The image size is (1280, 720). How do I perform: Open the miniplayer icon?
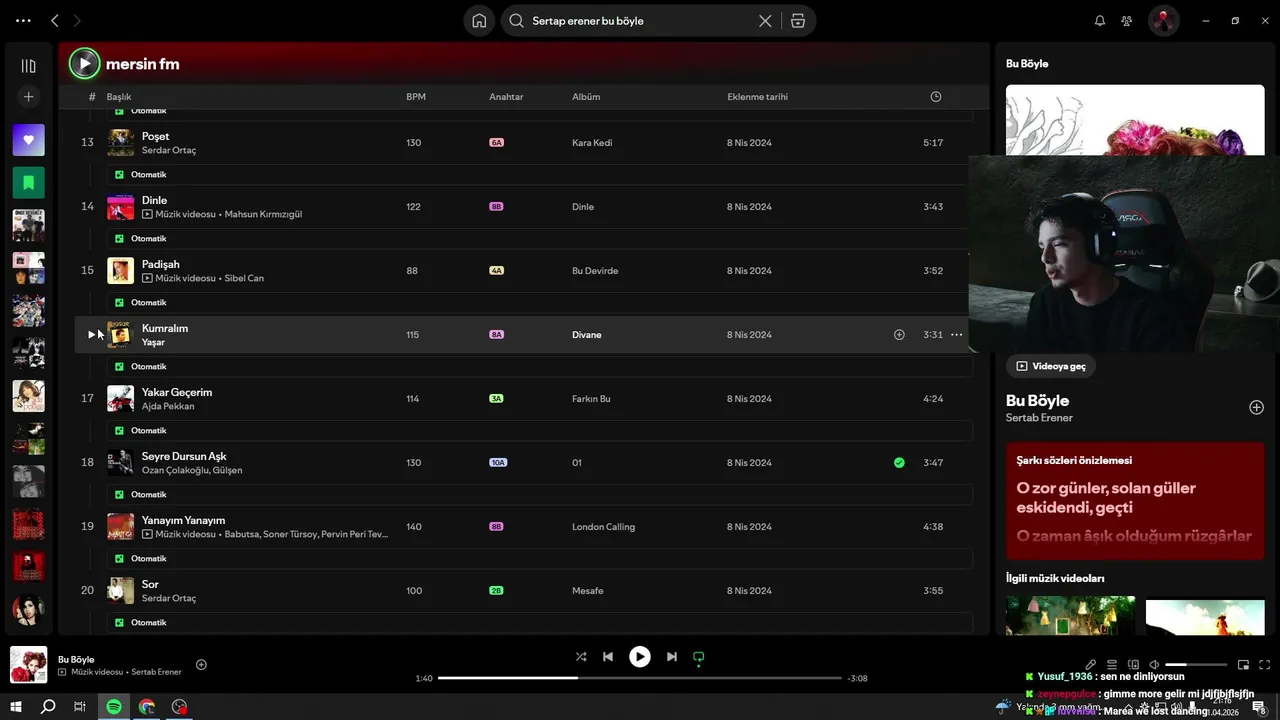pyautogui.click(x=1243, y=665)
